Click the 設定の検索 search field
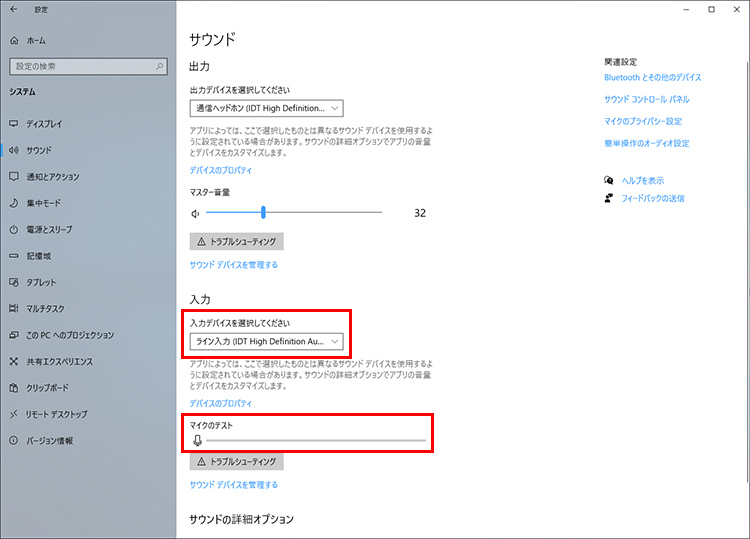This screenshot has width=750, height=539. 84,67
